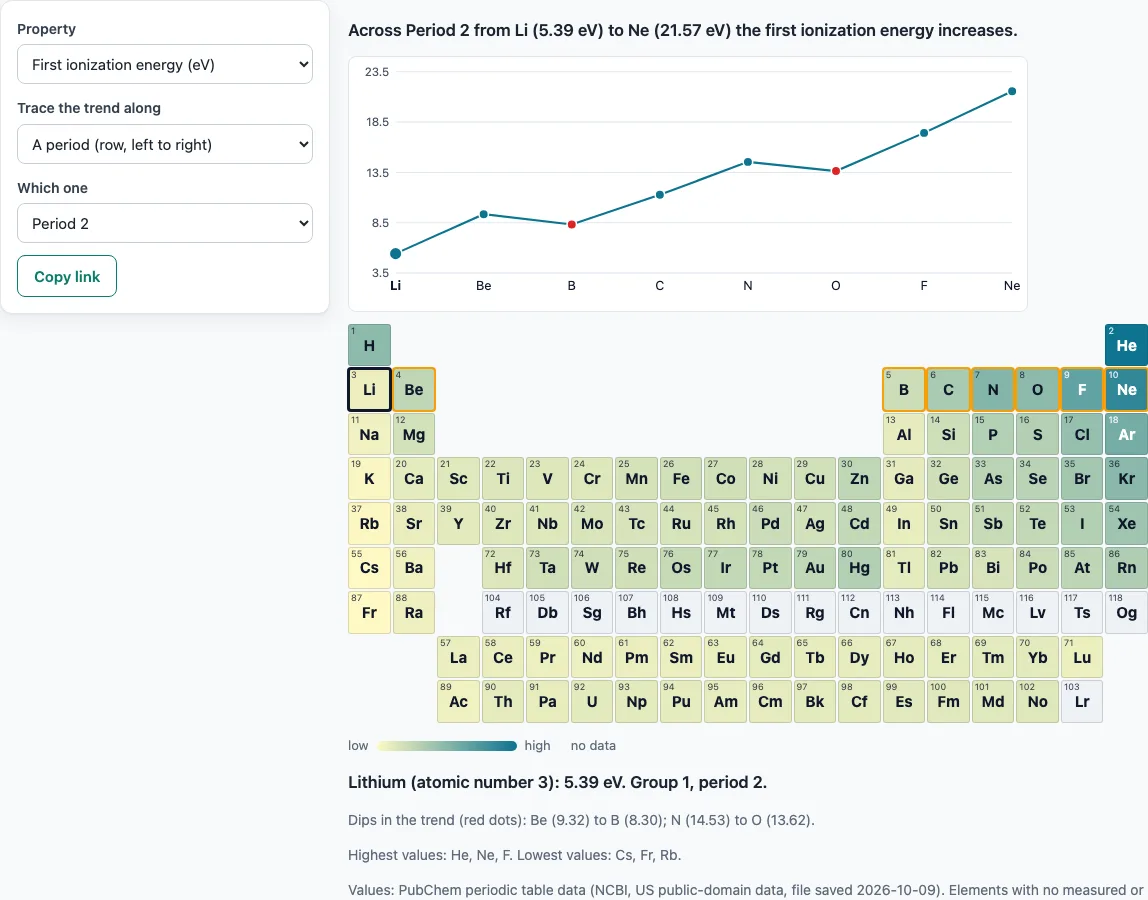1148x900 pixels.
Task: Select the Cesium (Cs) element cell
Action: click(x=369, y=568)
